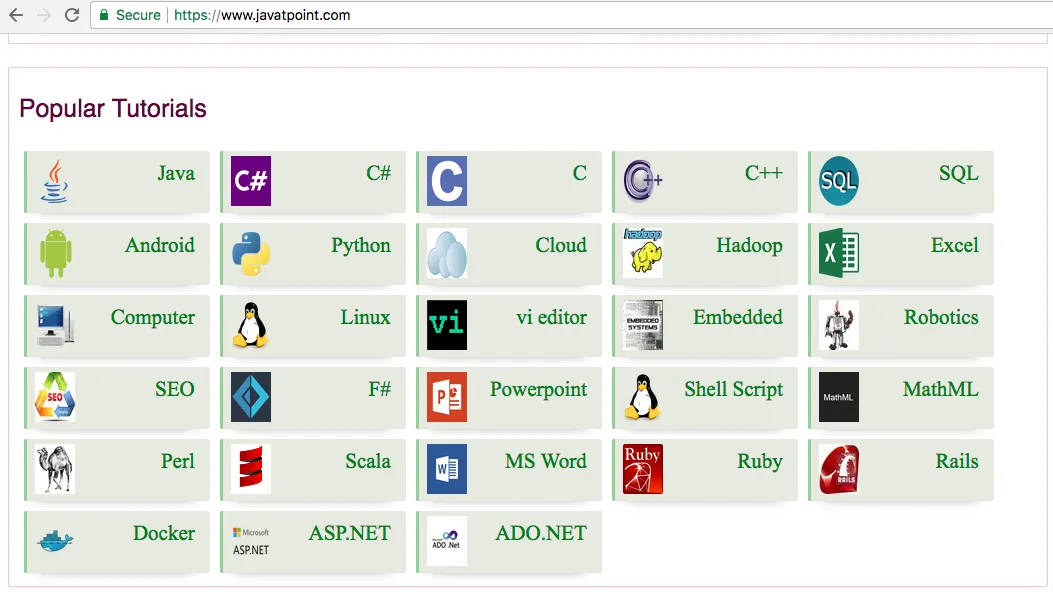The image size is (1053, 592).
Task: Visit the Excel tutorial link
Action: tap(954, 245)
